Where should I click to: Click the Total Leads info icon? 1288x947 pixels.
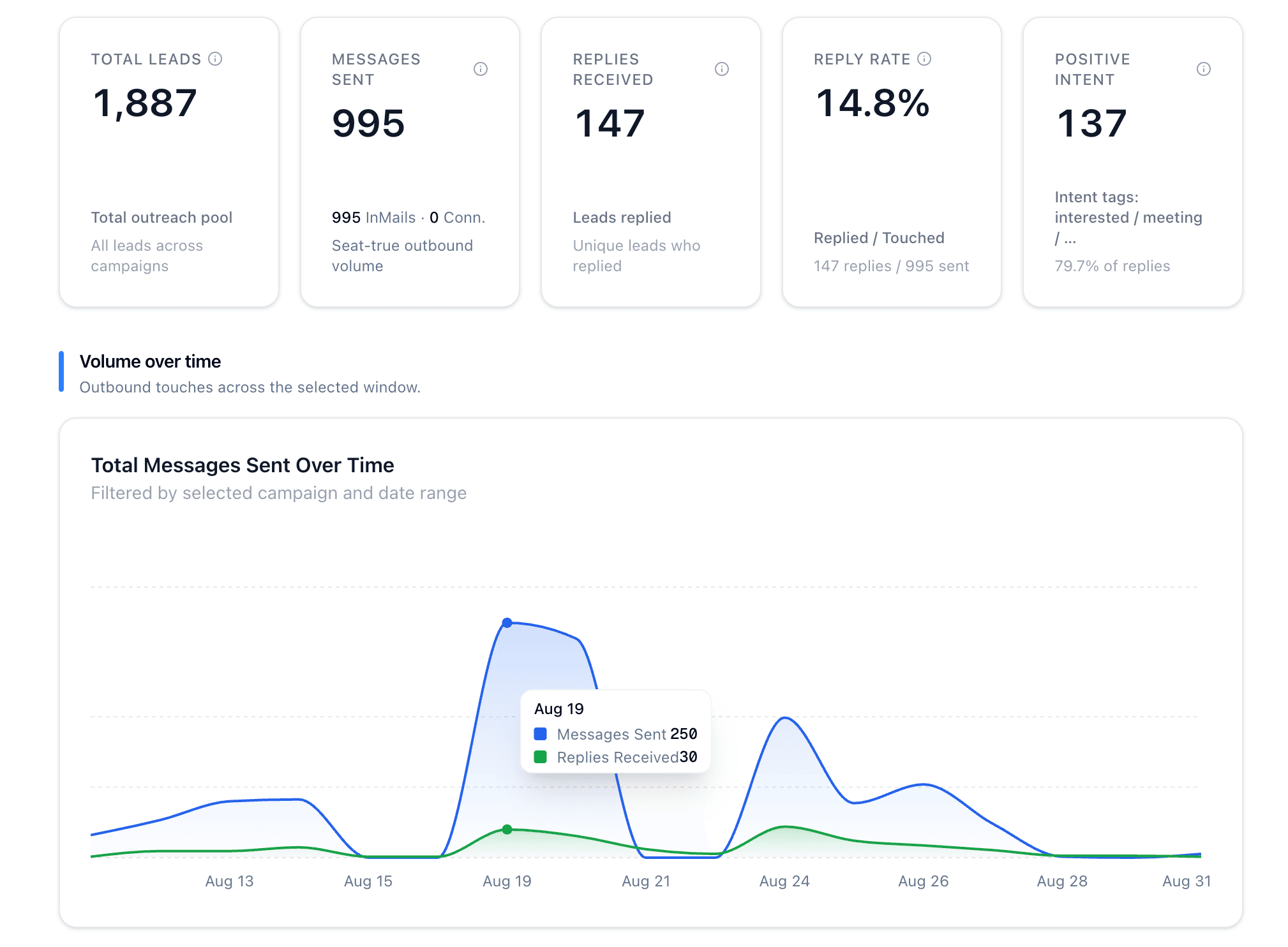(x=216, y=59)
